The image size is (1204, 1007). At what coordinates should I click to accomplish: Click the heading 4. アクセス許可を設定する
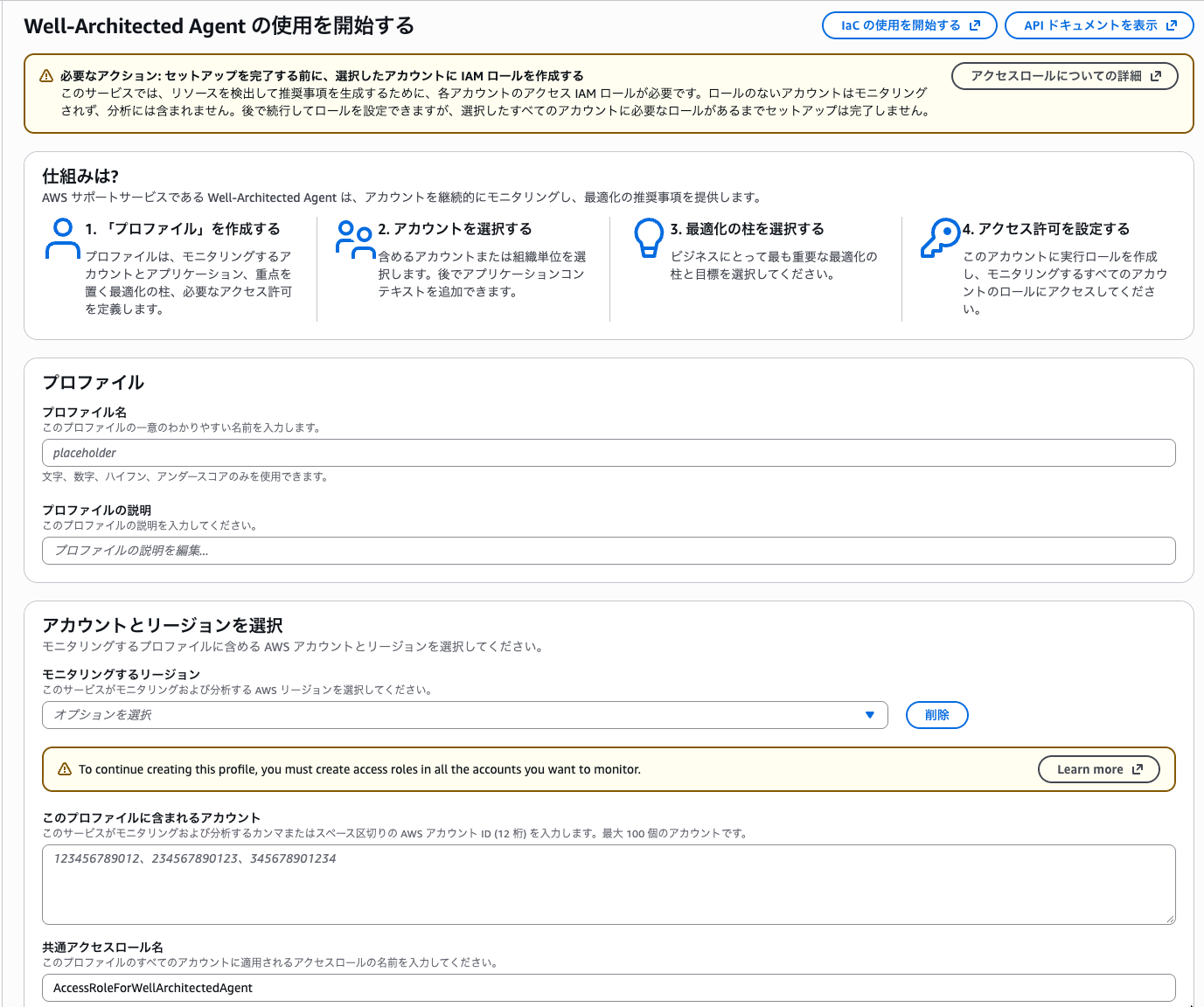click(1047, 229)
